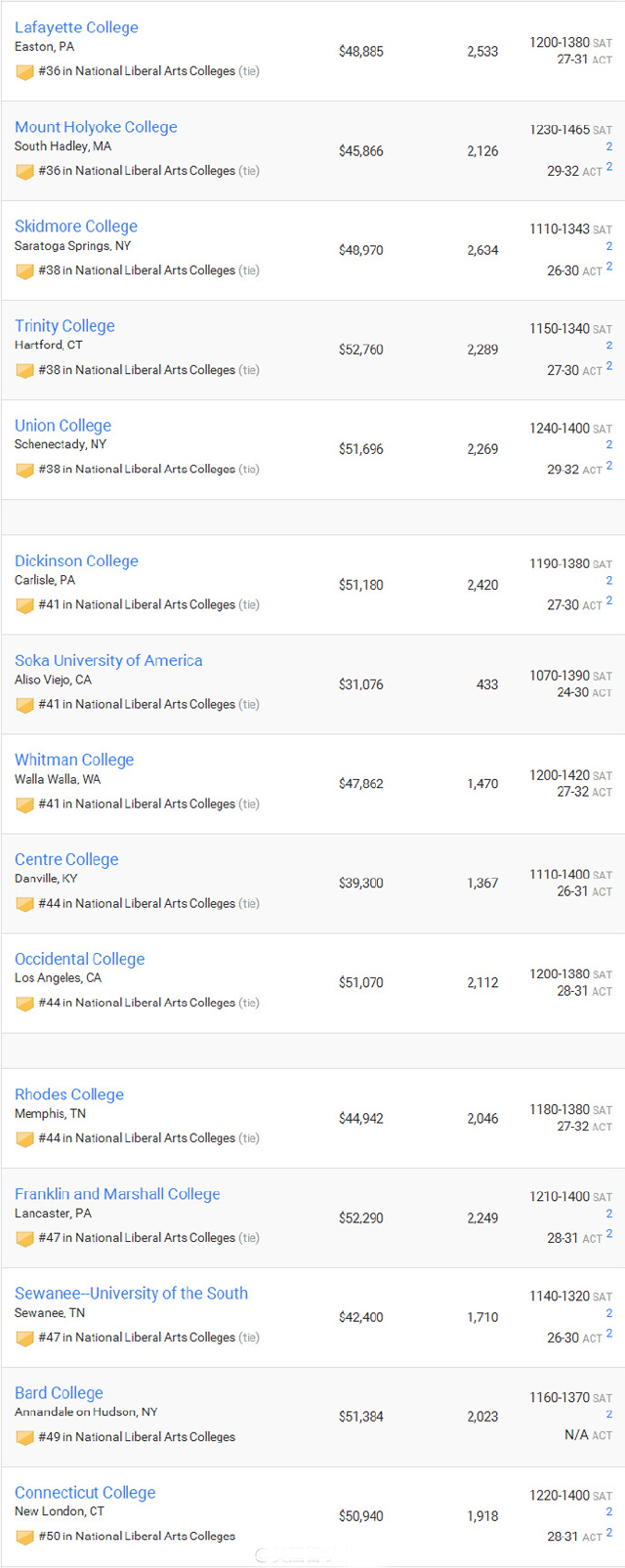Visit Franklin and Marshall College page
The height and width of the screenshot is (1568, 625).
[117, 1194]
